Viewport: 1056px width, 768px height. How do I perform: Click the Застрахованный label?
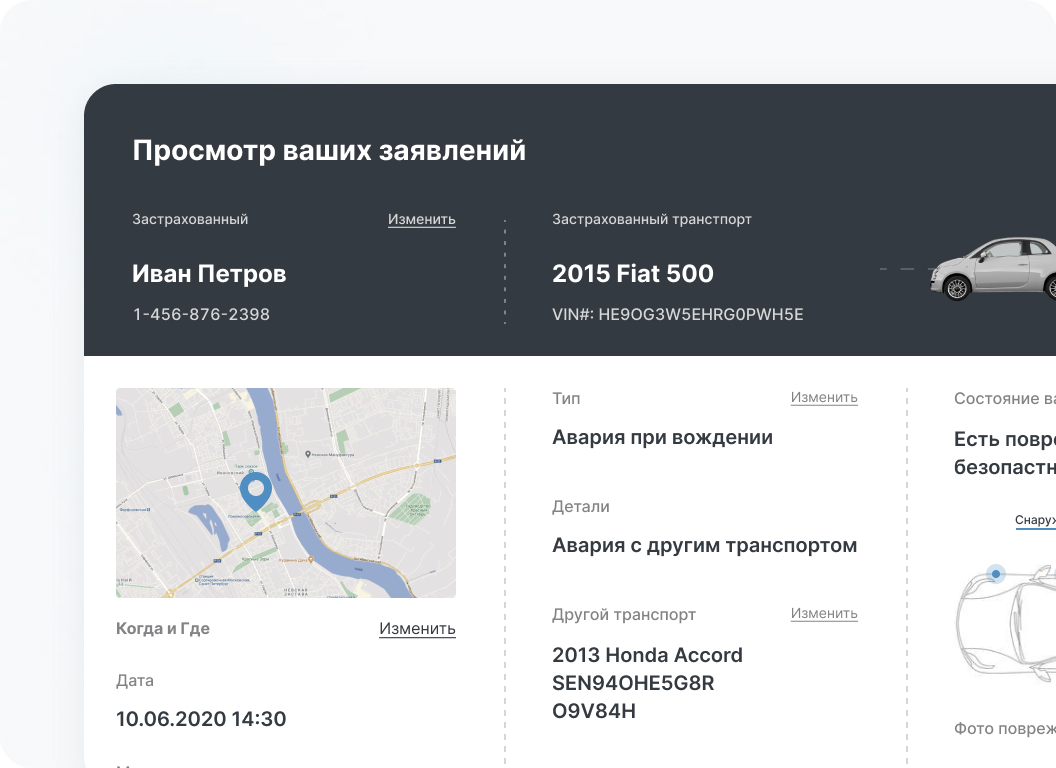(x=190, y=219)
